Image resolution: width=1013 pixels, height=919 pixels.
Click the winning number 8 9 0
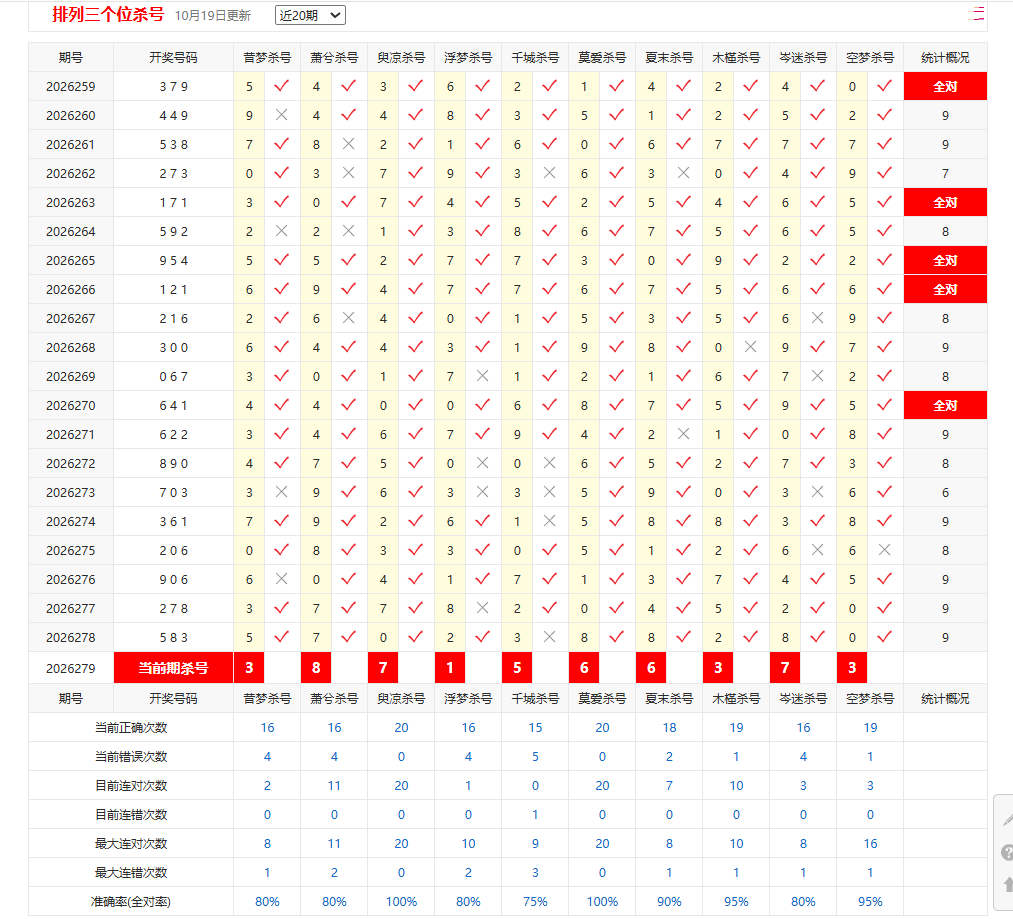[173, 463]
